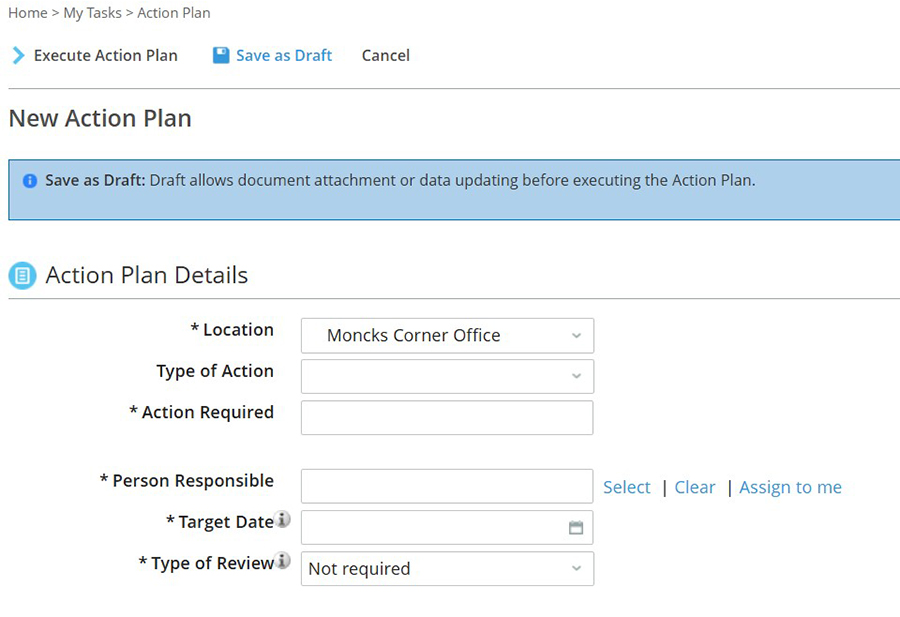The height and width of the screenshot is (617, 900).
Task: Click the info icon next to Type of Review
Action: pyautogui.click(x=282, y=560)
